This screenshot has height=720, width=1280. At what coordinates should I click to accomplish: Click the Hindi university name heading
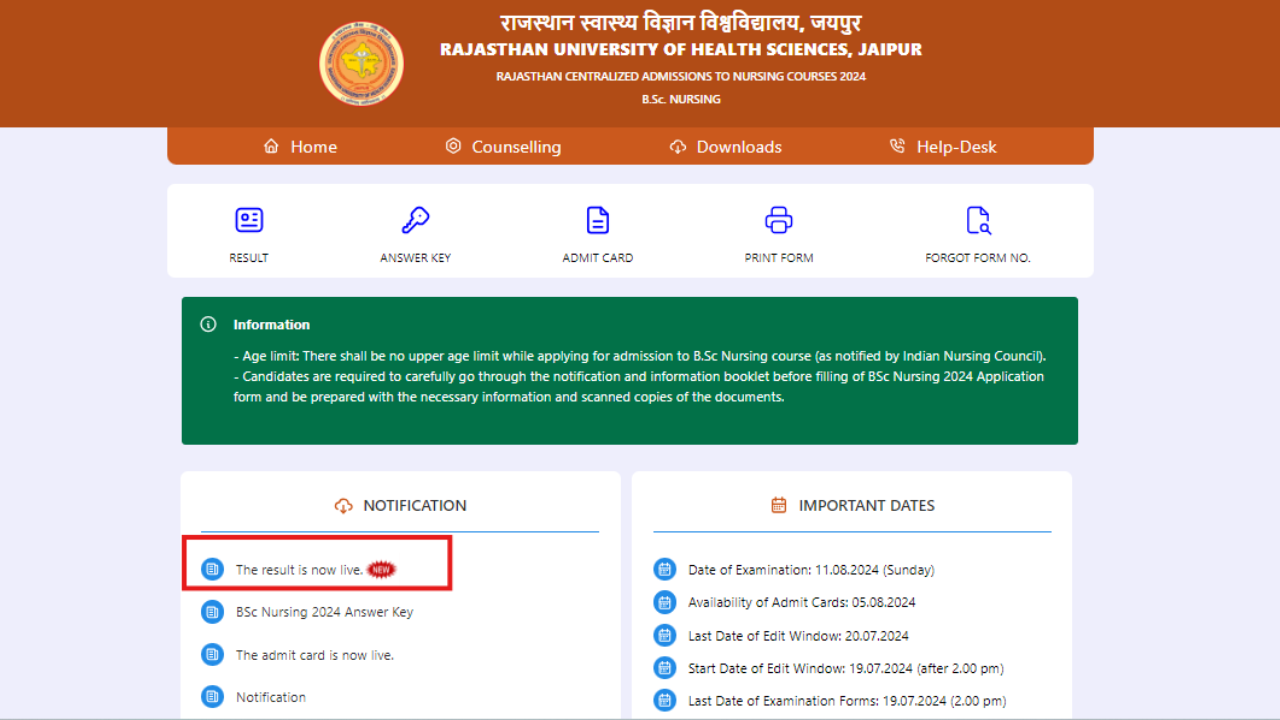(681, 23)
